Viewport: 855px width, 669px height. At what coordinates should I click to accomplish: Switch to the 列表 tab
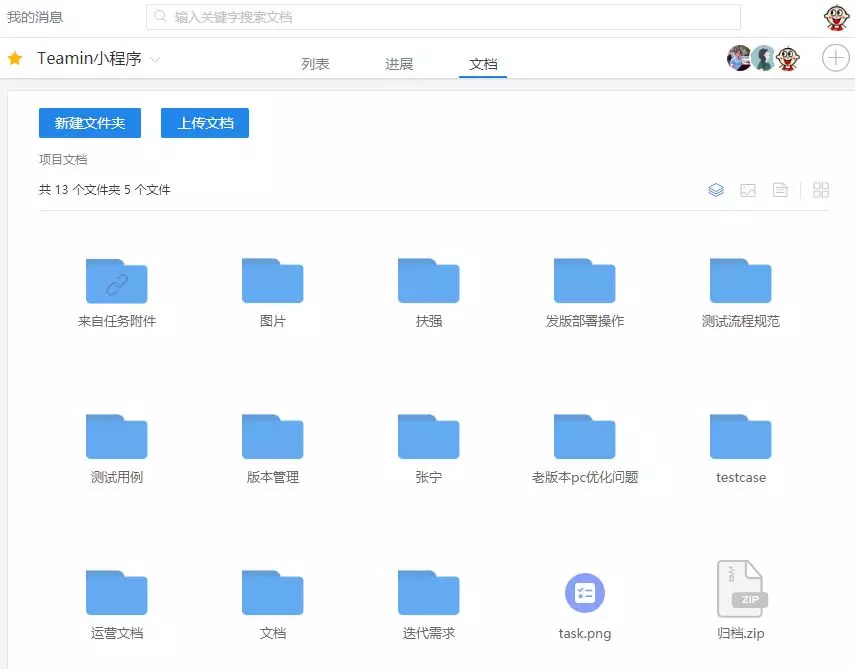point(315,64)
